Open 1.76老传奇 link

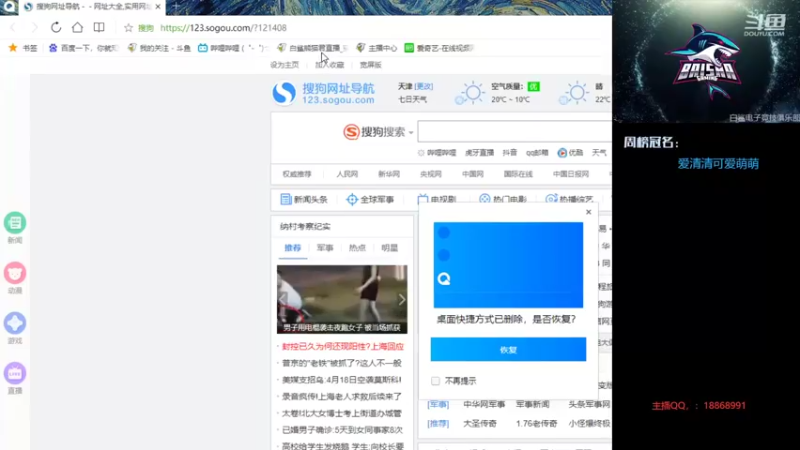click(536, 423)
